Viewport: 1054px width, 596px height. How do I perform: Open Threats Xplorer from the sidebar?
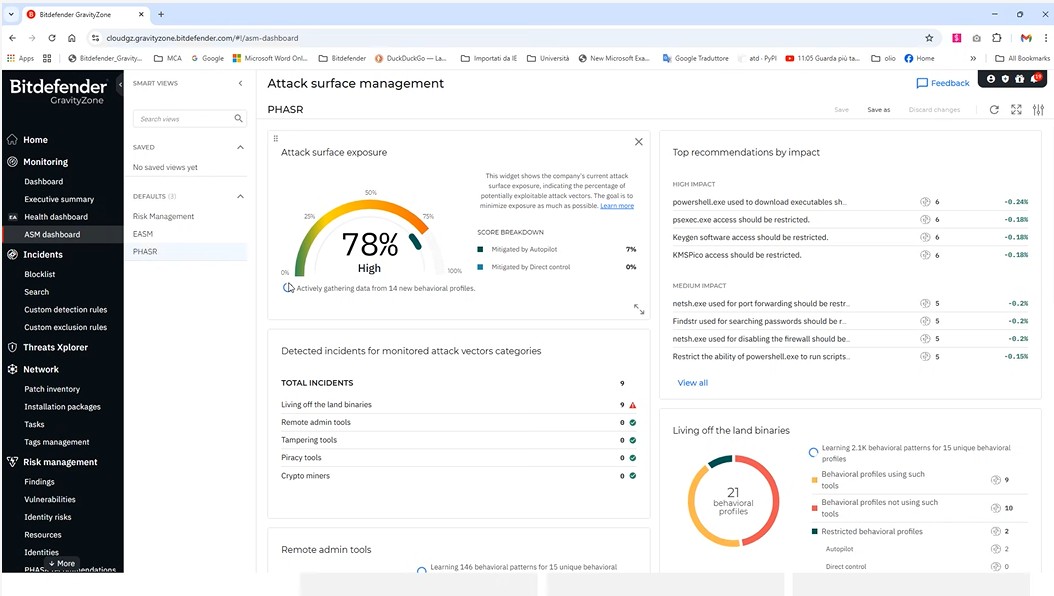(x=55, y=347)
